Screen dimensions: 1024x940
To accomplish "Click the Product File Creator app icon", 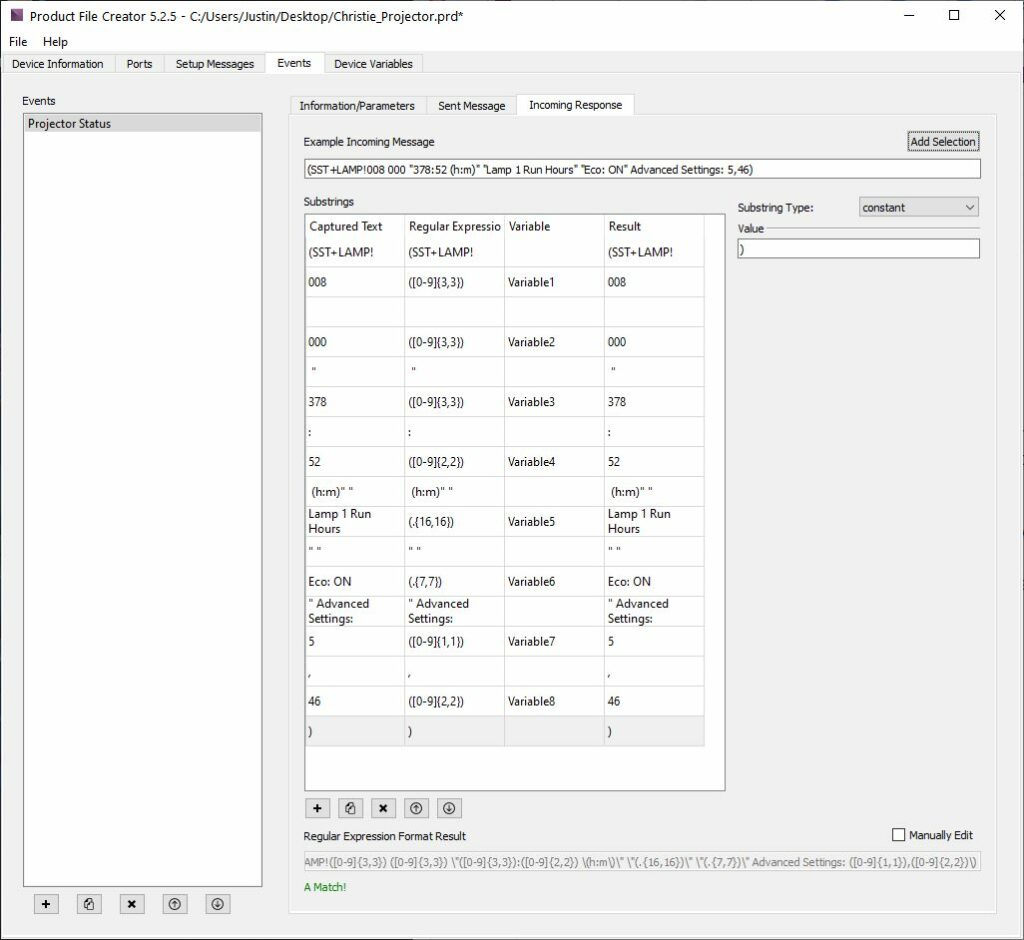I will 16,15.
